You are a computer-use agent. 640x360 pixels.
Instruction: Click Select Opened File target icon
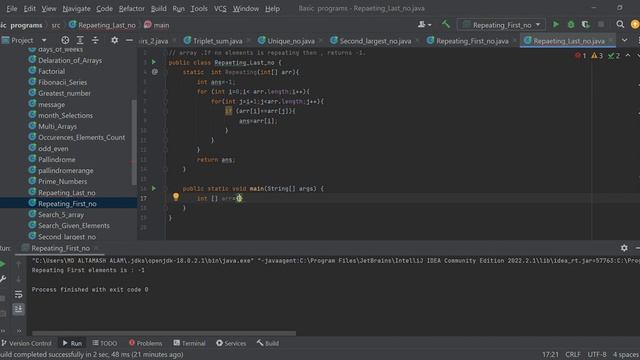[65, 40]
